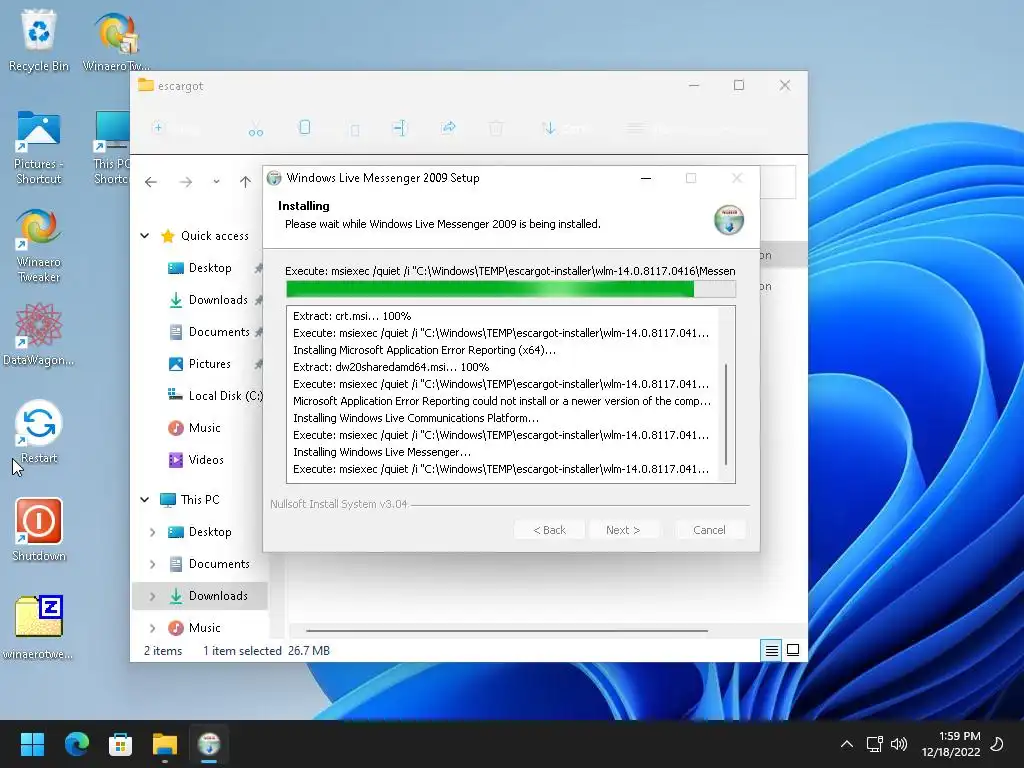Expand Downloads under This PC
The height and width of the screenshot is (768, 1024).
[152, 596]
